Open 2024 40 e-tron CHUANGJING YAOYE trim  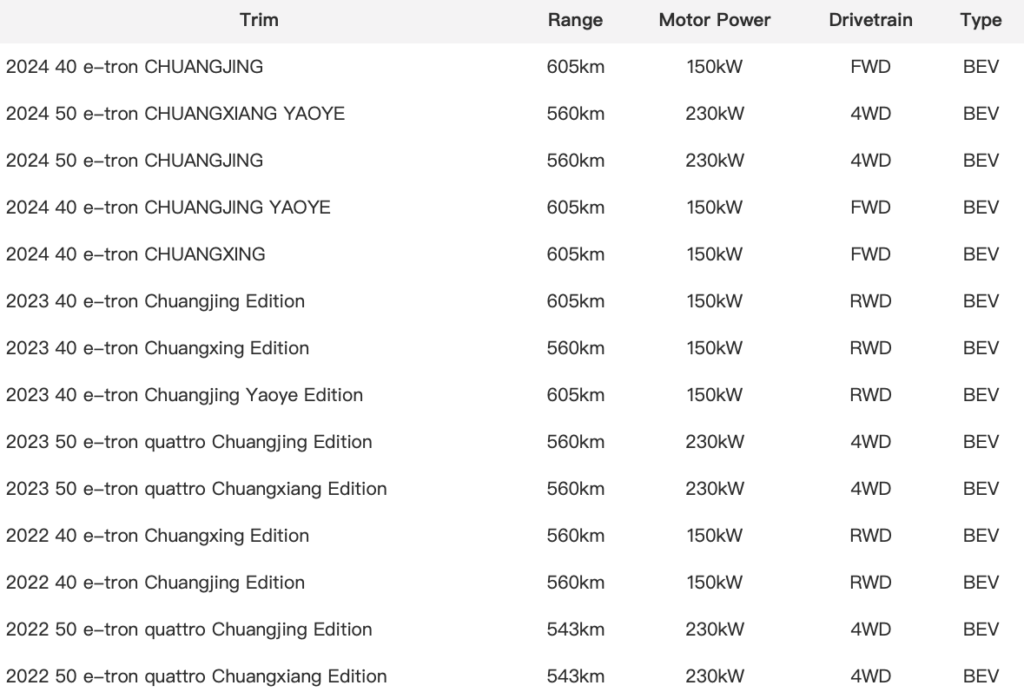168,208
